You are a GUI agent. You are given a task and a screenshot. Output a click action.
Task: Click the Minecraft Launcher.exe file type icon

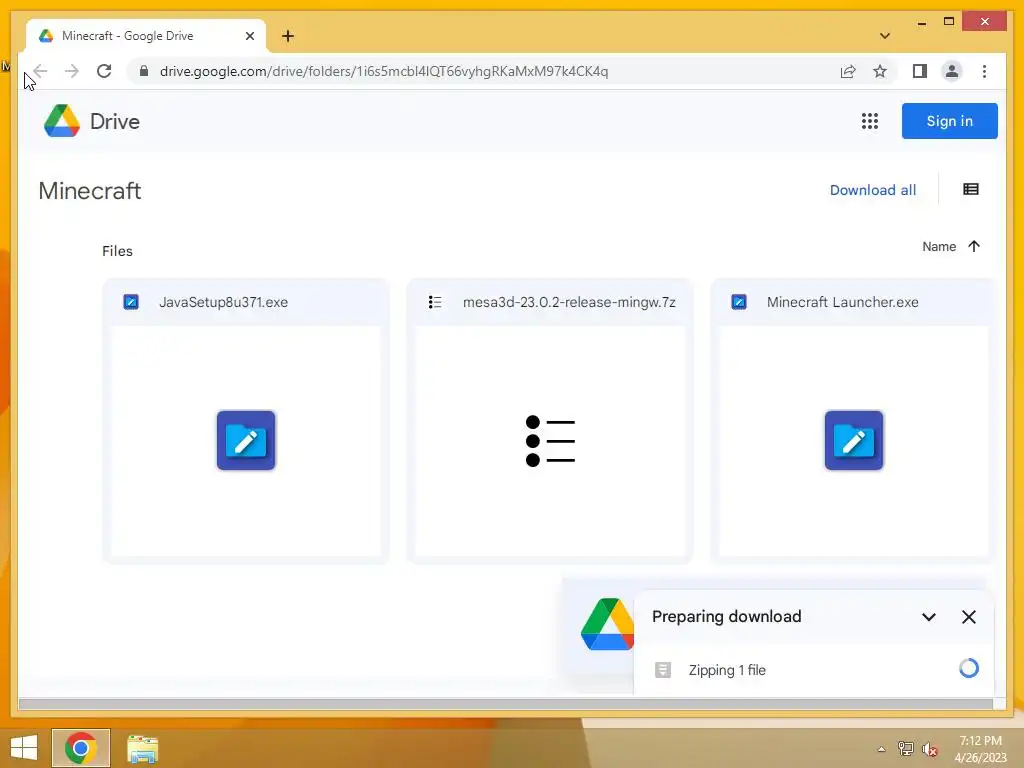pyautogui.click(x=739, y=302)
